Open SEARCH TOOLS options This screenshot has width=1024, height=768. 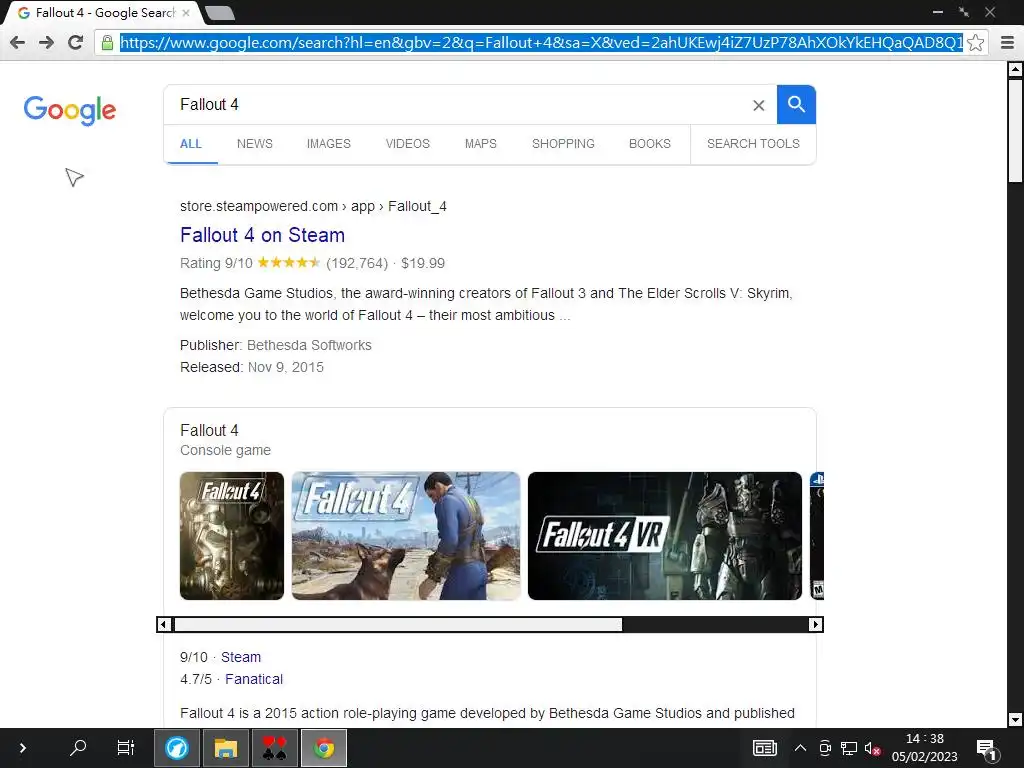pos(753,144)
